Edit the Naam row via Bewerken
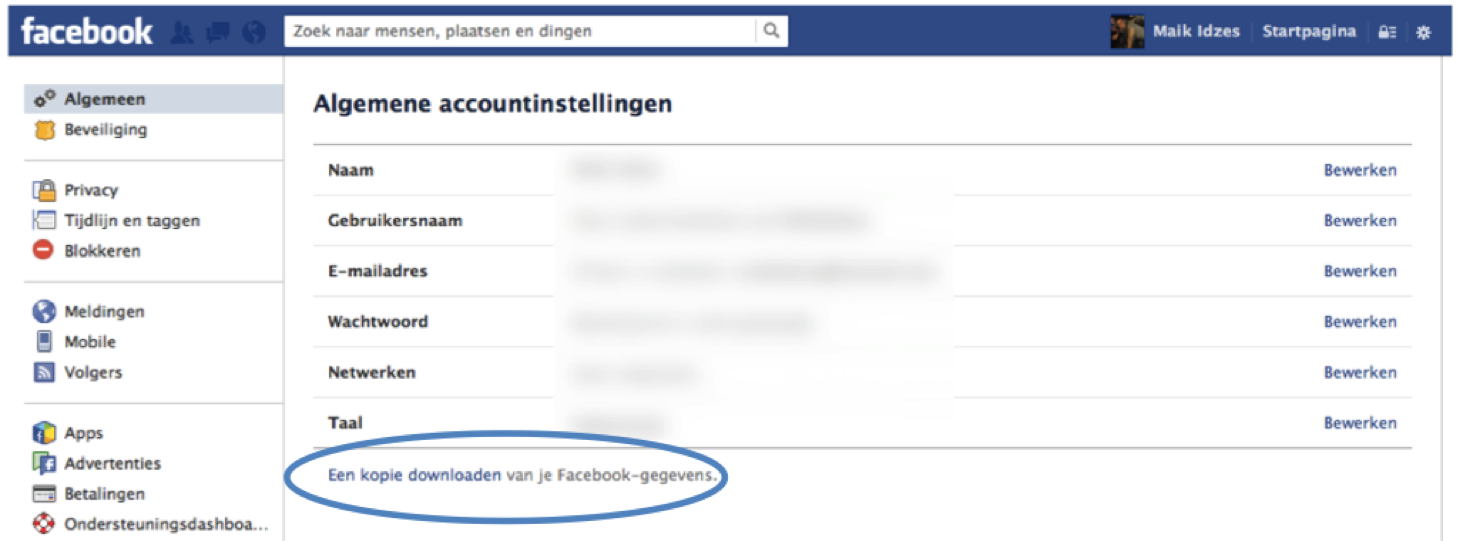Viewport: 1459px width, 541px height. [x=1360, y=170]
